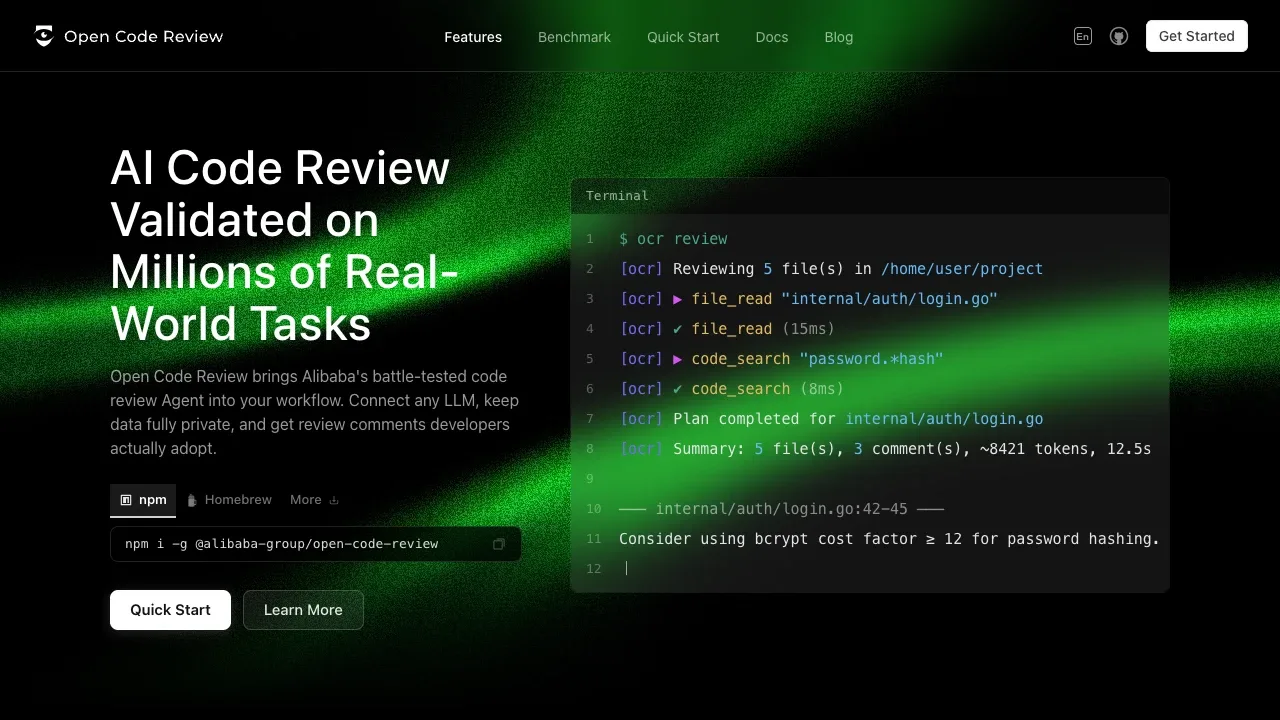
Task: Click the 'internal/auth/login.go:42-45' header line
Action: pos(781,509)
